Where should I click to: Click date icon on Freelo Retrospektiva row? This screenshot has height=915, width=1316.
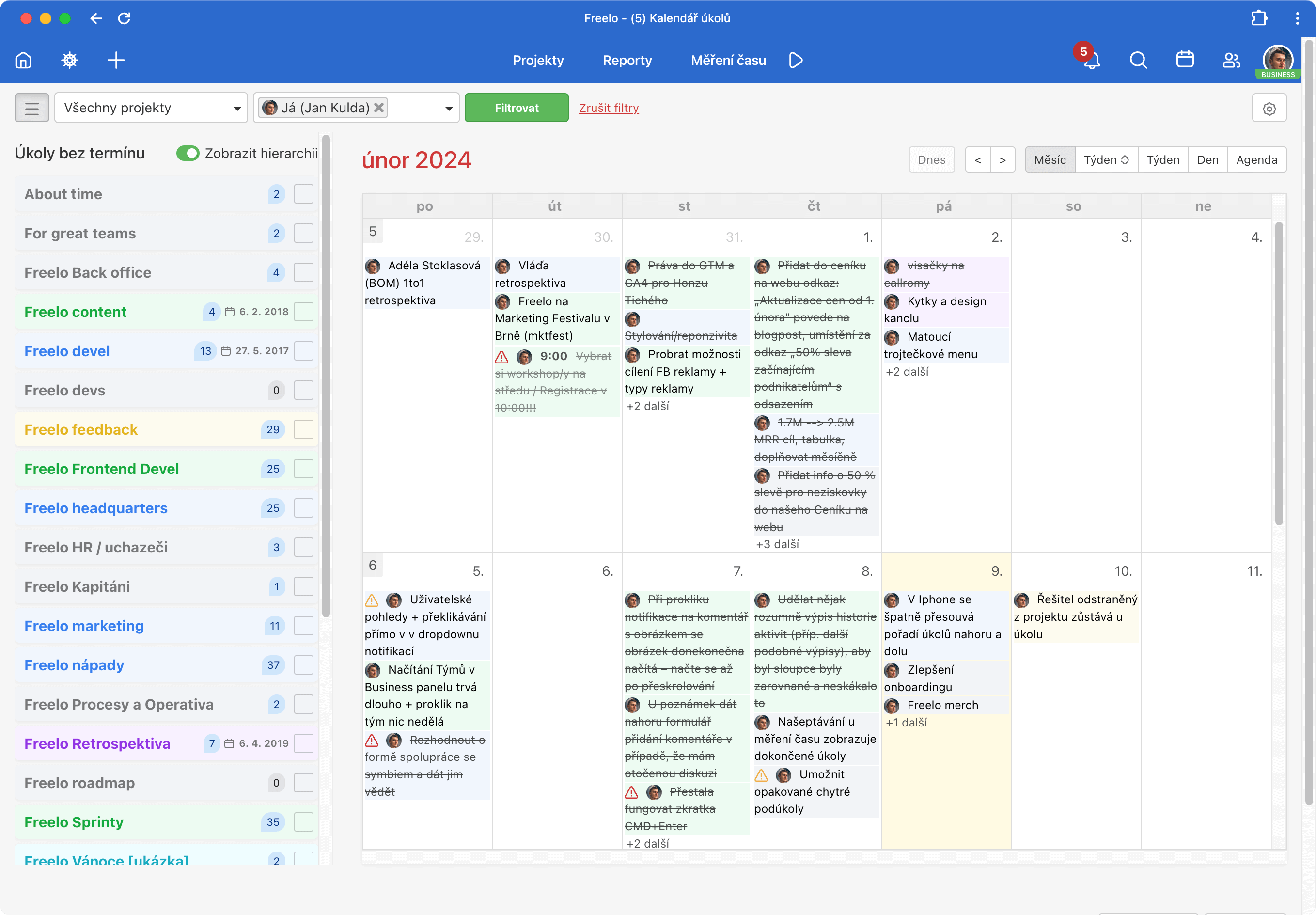(x=229, y=743)
